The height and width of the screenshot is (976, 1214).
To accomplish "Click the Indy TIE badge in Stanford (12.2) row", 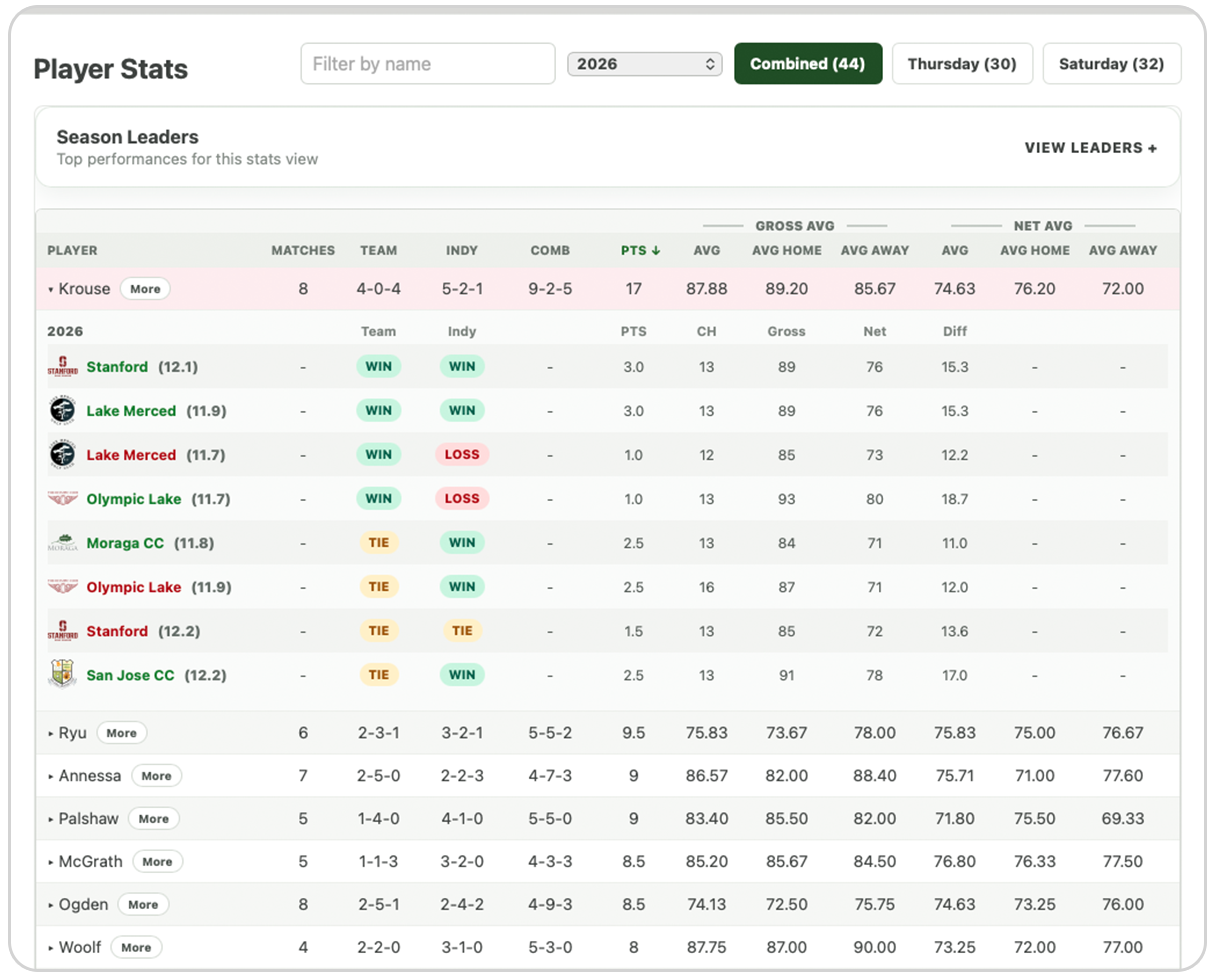I will pyautogui.click(x=462, y=631).
